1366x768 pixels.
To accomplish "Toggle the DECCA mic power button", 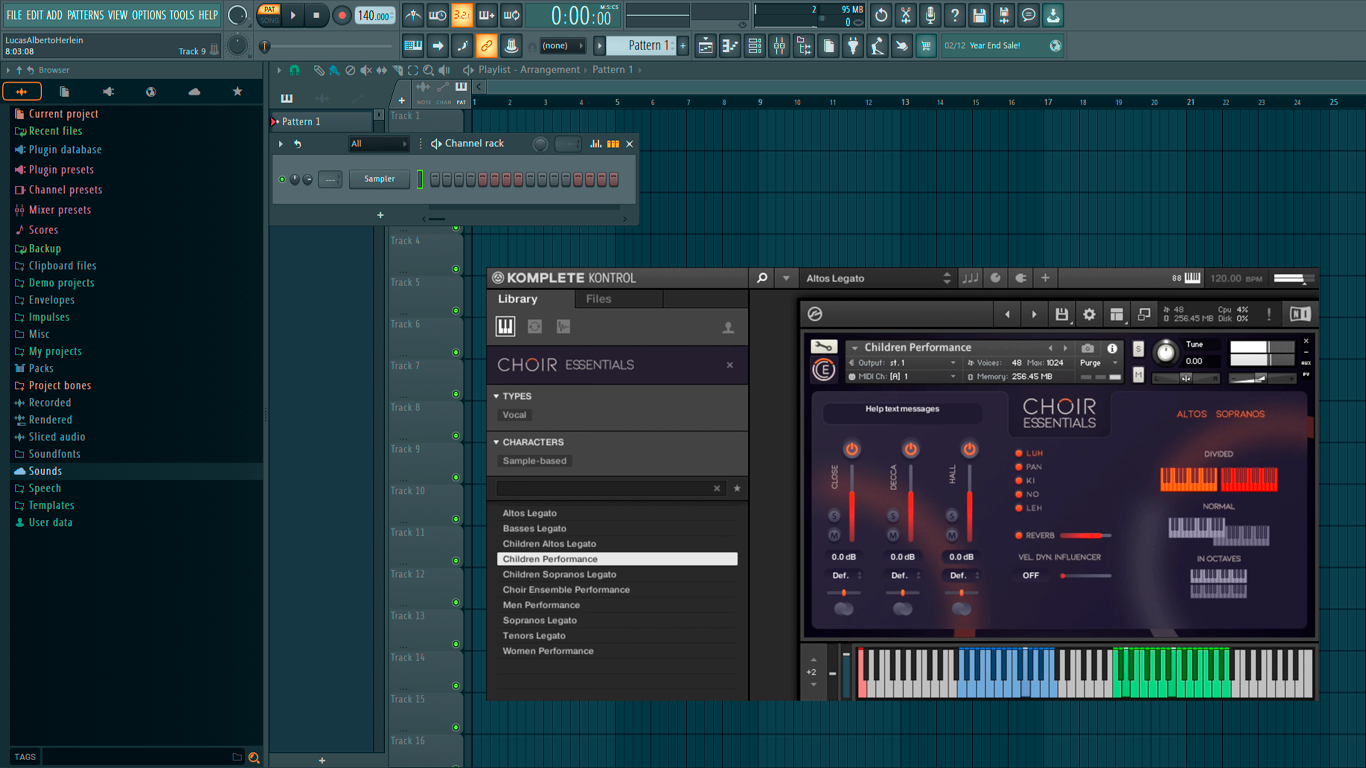I will pyautogui.click(x=910, y=449).
